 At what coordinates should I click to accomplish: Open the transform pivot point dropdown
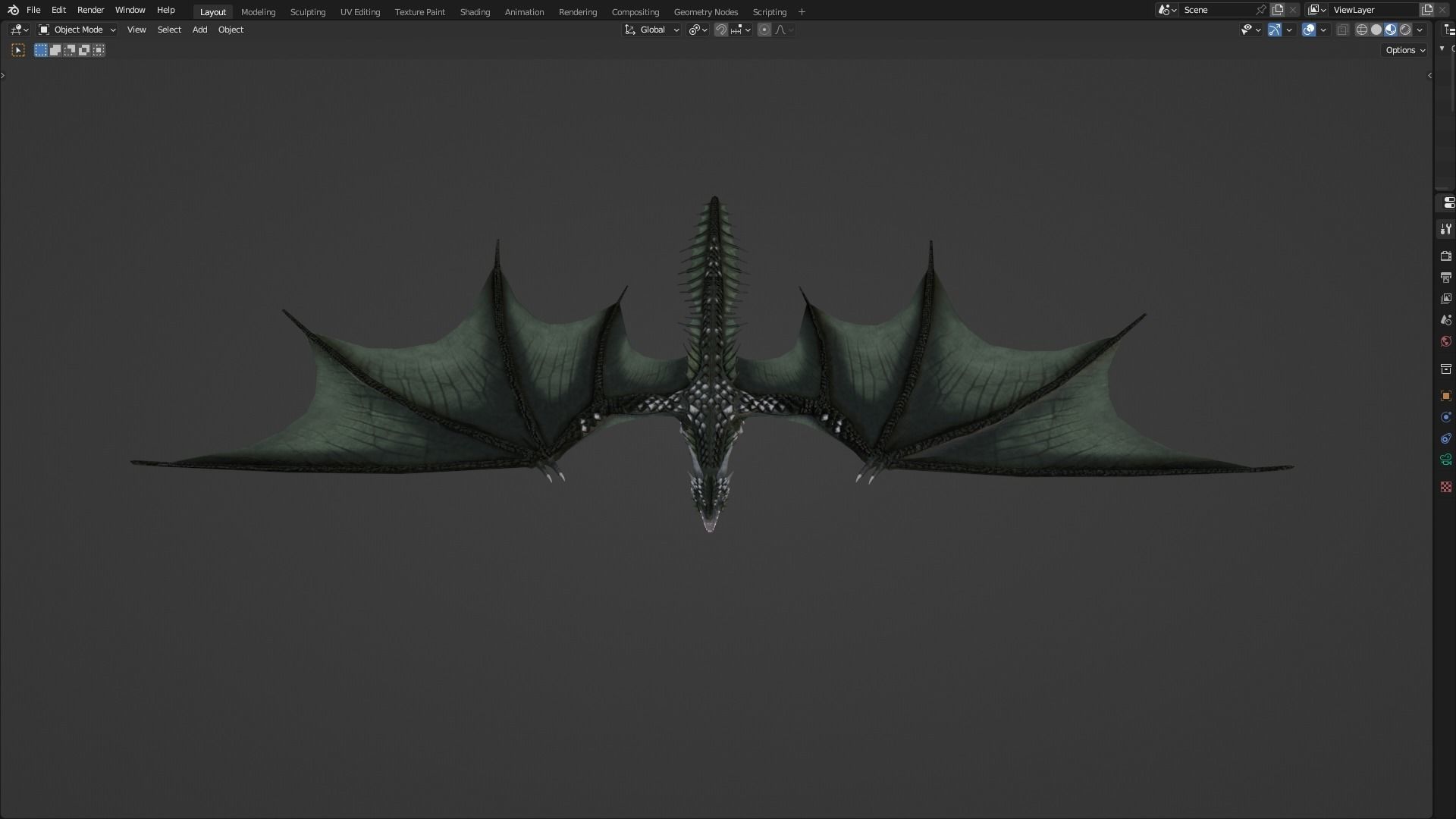tap(698, 30)
